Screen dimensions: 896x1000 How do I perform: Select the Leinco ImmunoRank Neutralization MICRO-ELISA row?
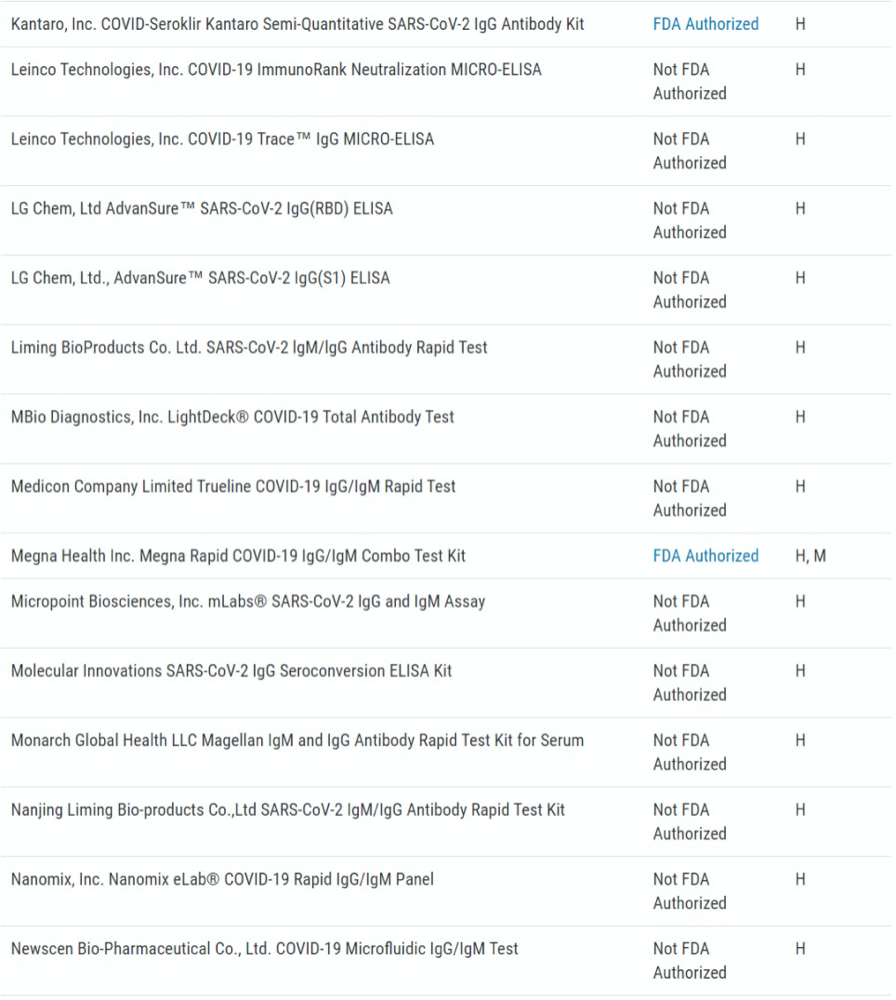tap(276, 70)
